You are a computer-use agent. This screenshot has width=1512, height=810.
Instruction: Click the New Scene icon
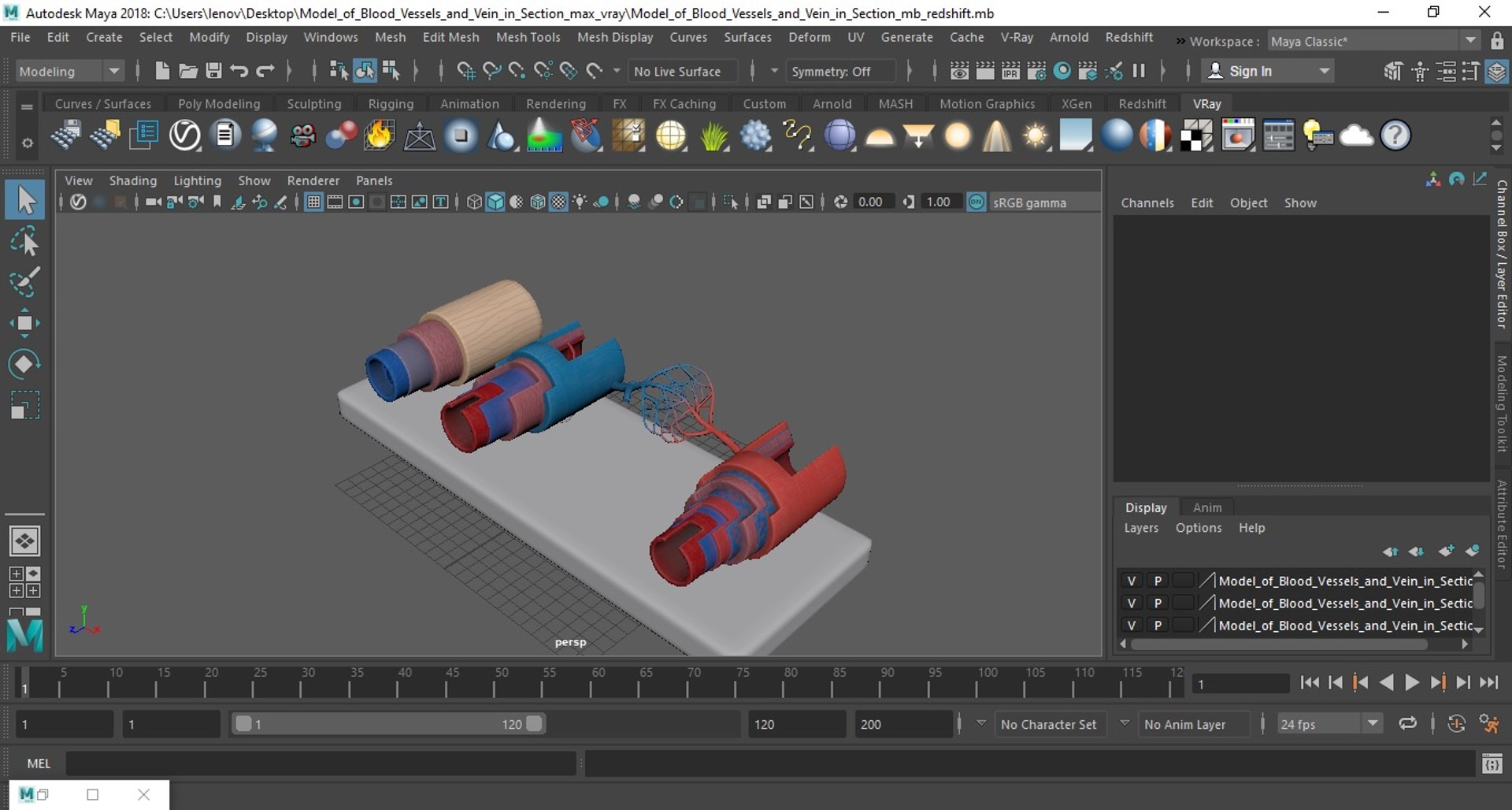click(162, 71)
